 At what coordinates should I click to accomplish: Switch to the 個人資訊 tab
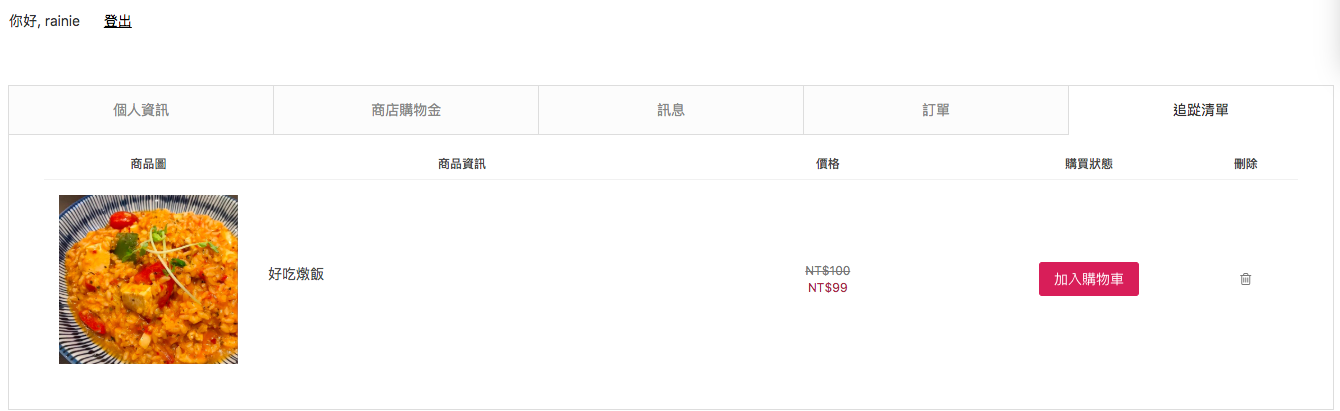point(141,110)
